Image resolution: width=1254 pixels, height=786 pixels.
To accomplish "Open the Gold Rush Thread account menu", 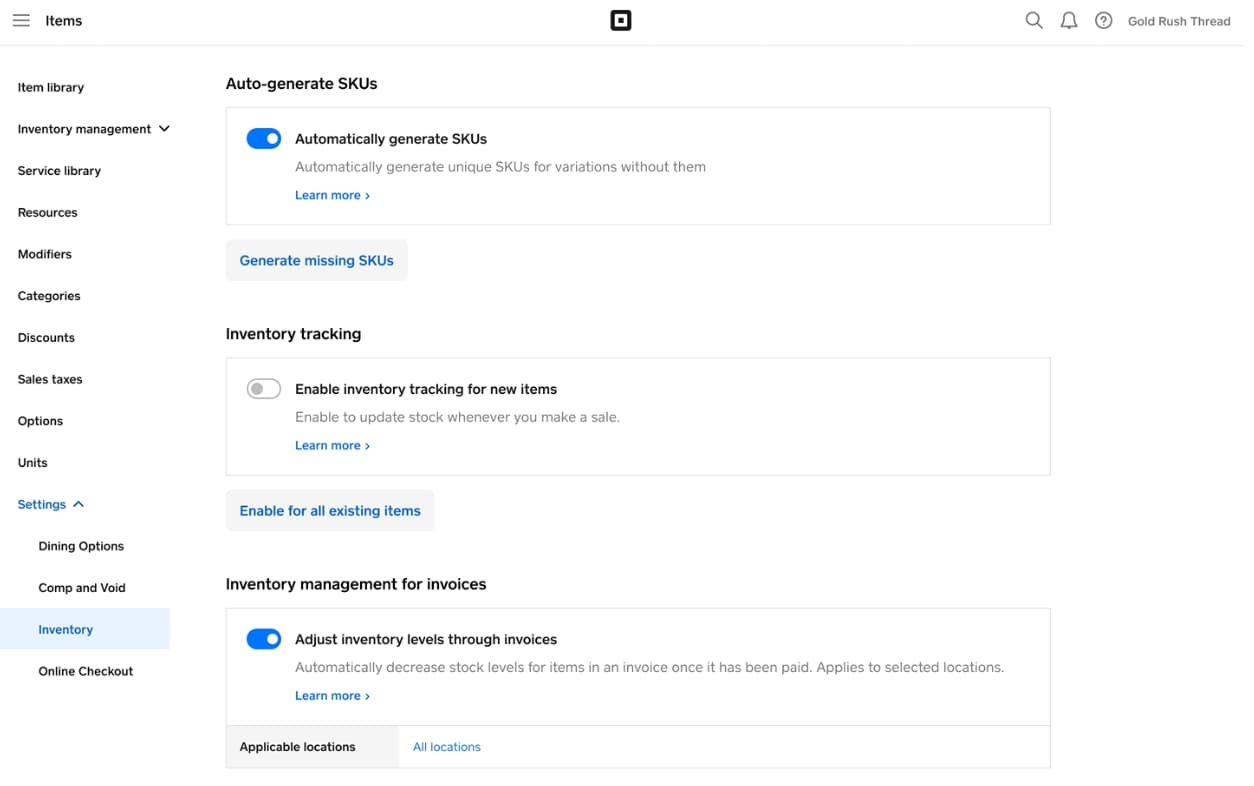I will (x=1178, y=21).
